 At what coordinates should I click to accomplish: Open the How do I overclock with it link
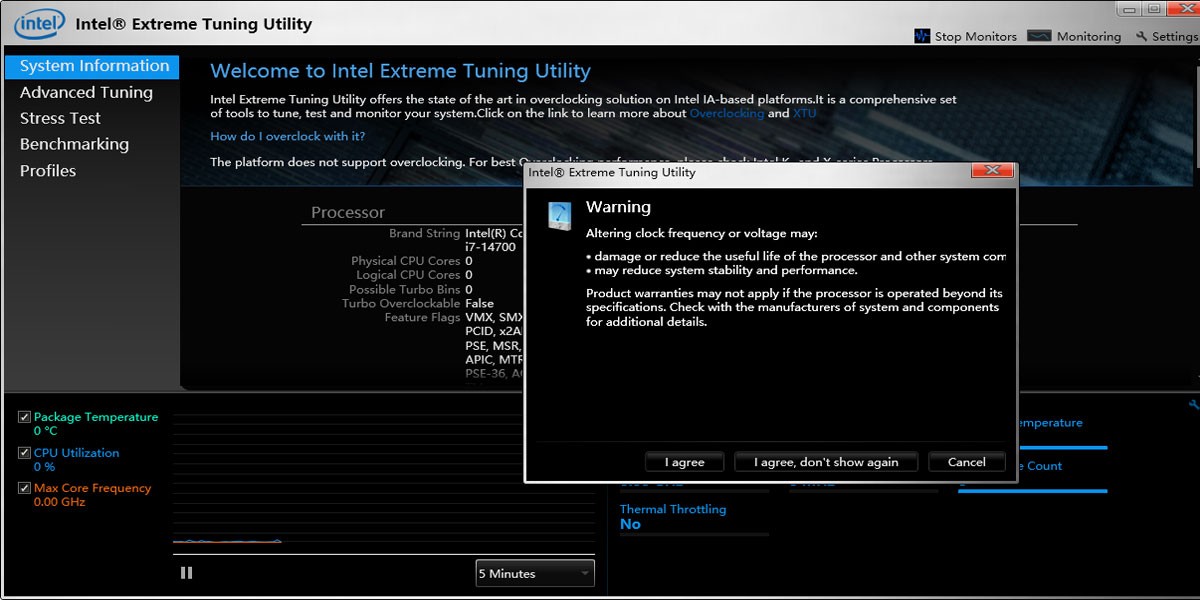coord(288,136)
